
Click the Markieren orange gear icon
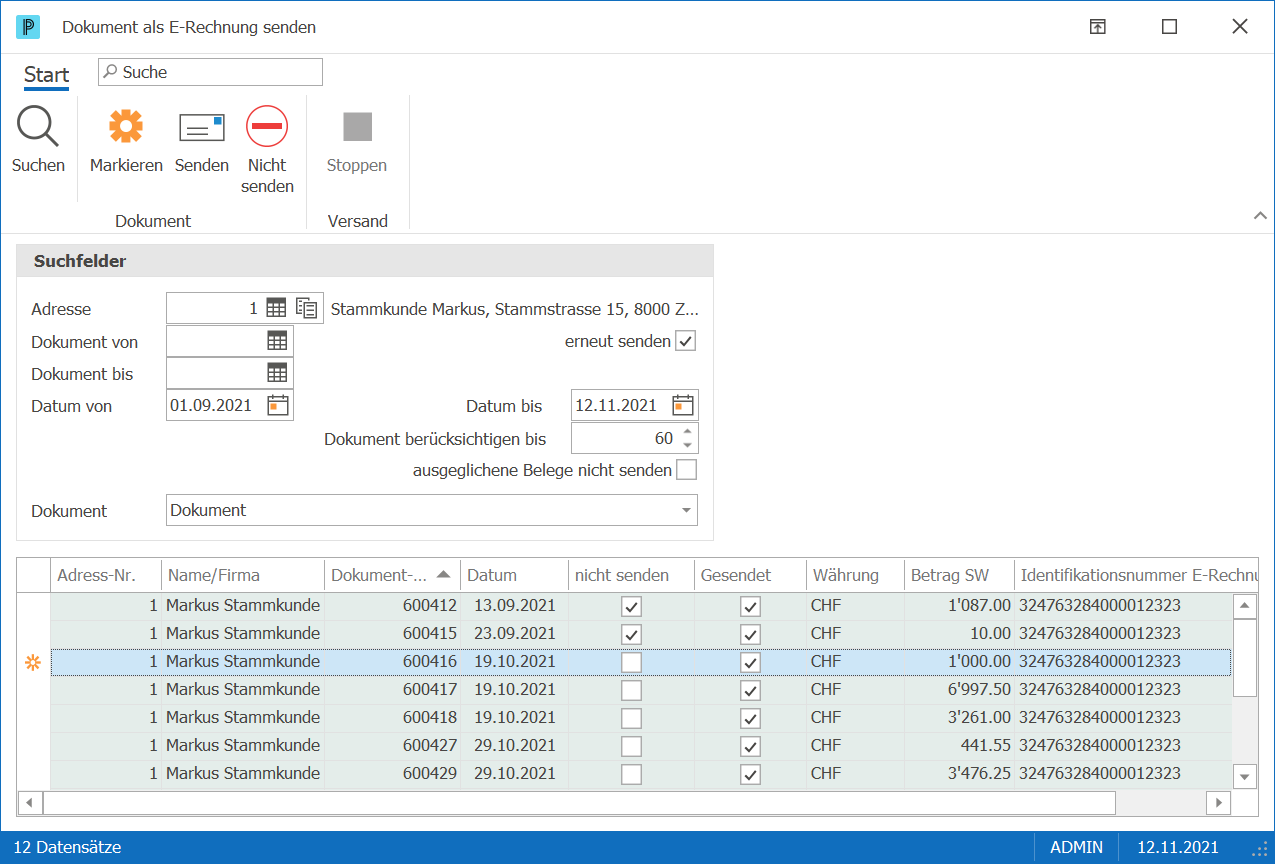point(126,127)
